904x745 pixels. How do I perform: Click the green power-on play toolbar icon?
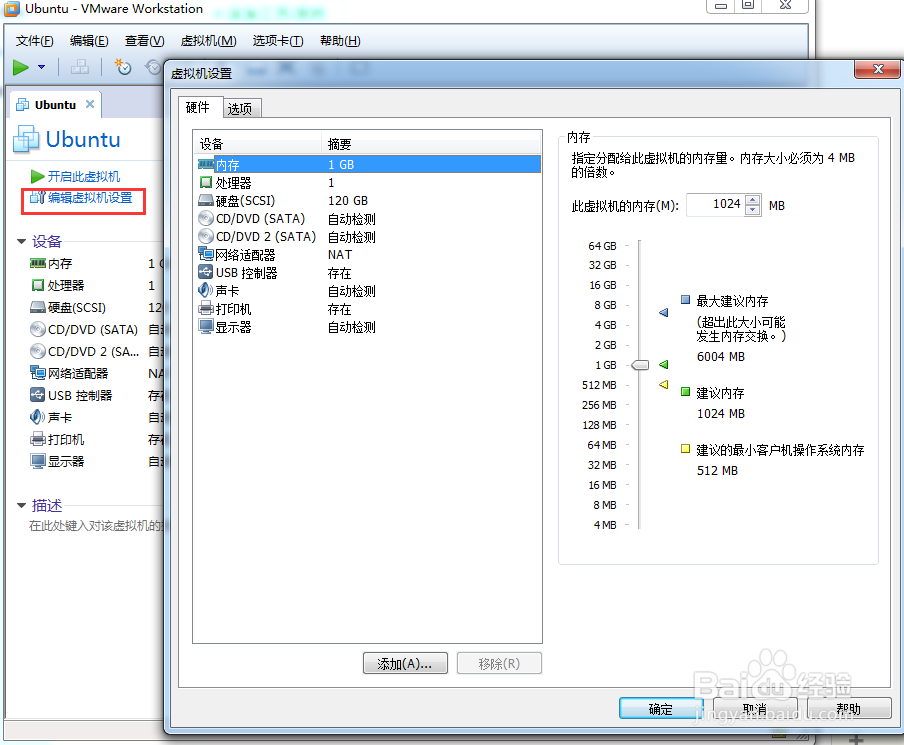(x=21, y=67)
